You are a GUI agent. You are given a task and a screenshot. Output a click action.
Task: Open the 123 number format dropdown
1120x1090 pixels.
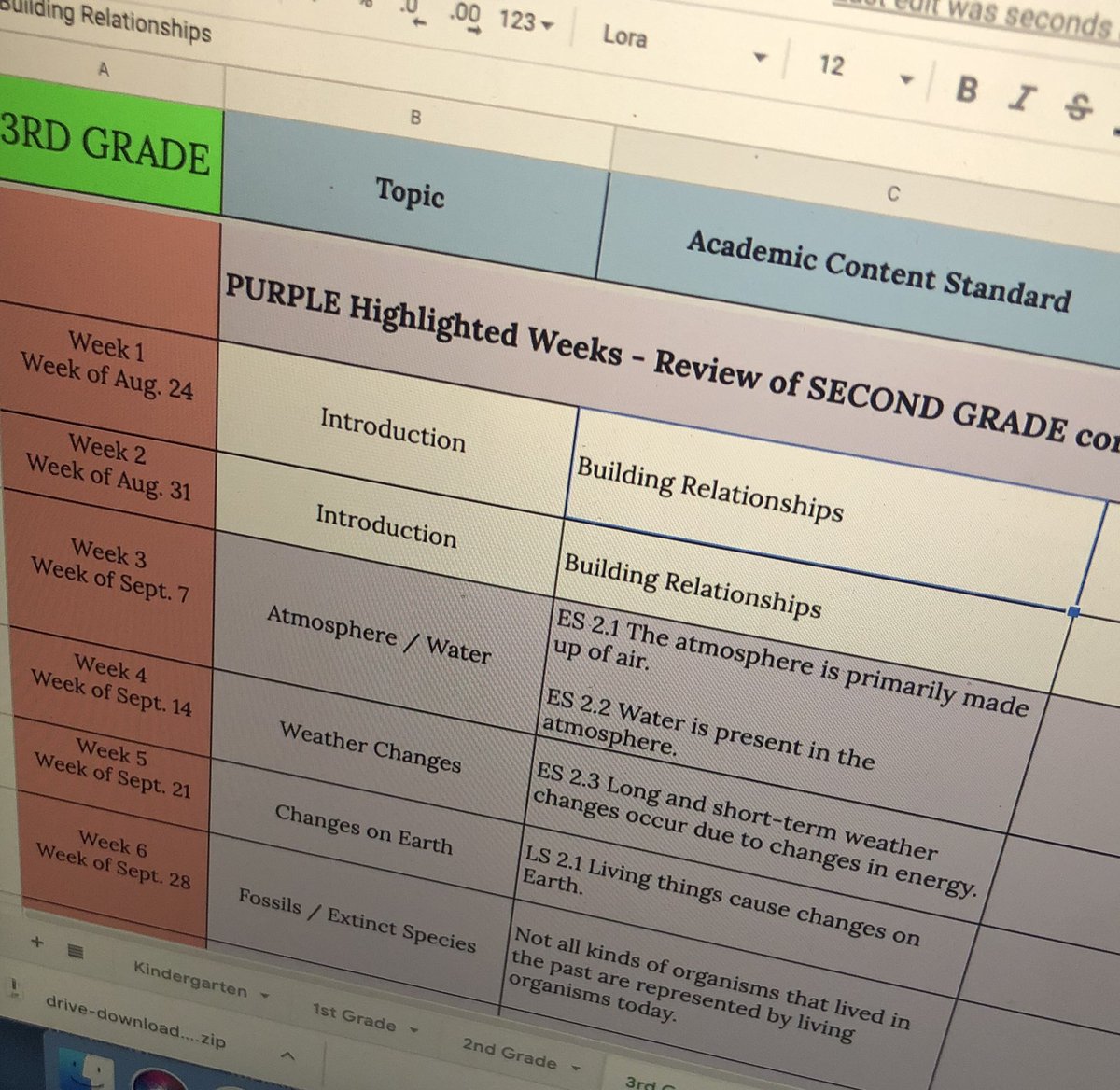pos(525,21)
